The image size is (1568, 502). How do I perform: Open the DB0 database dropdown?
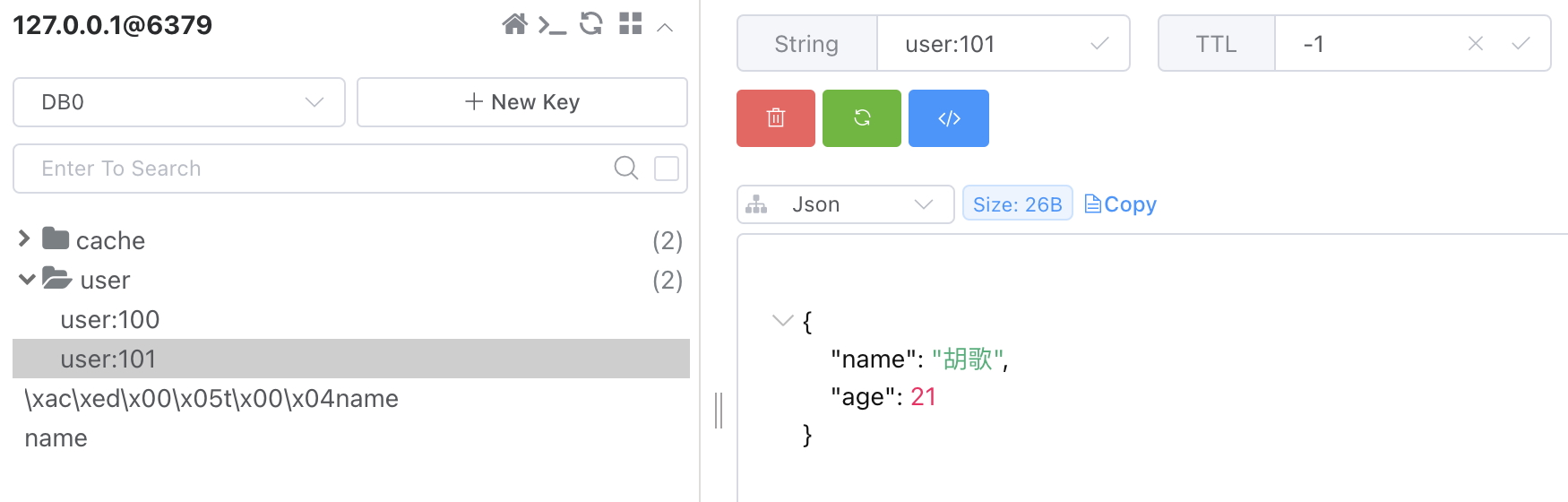[179, 102]
